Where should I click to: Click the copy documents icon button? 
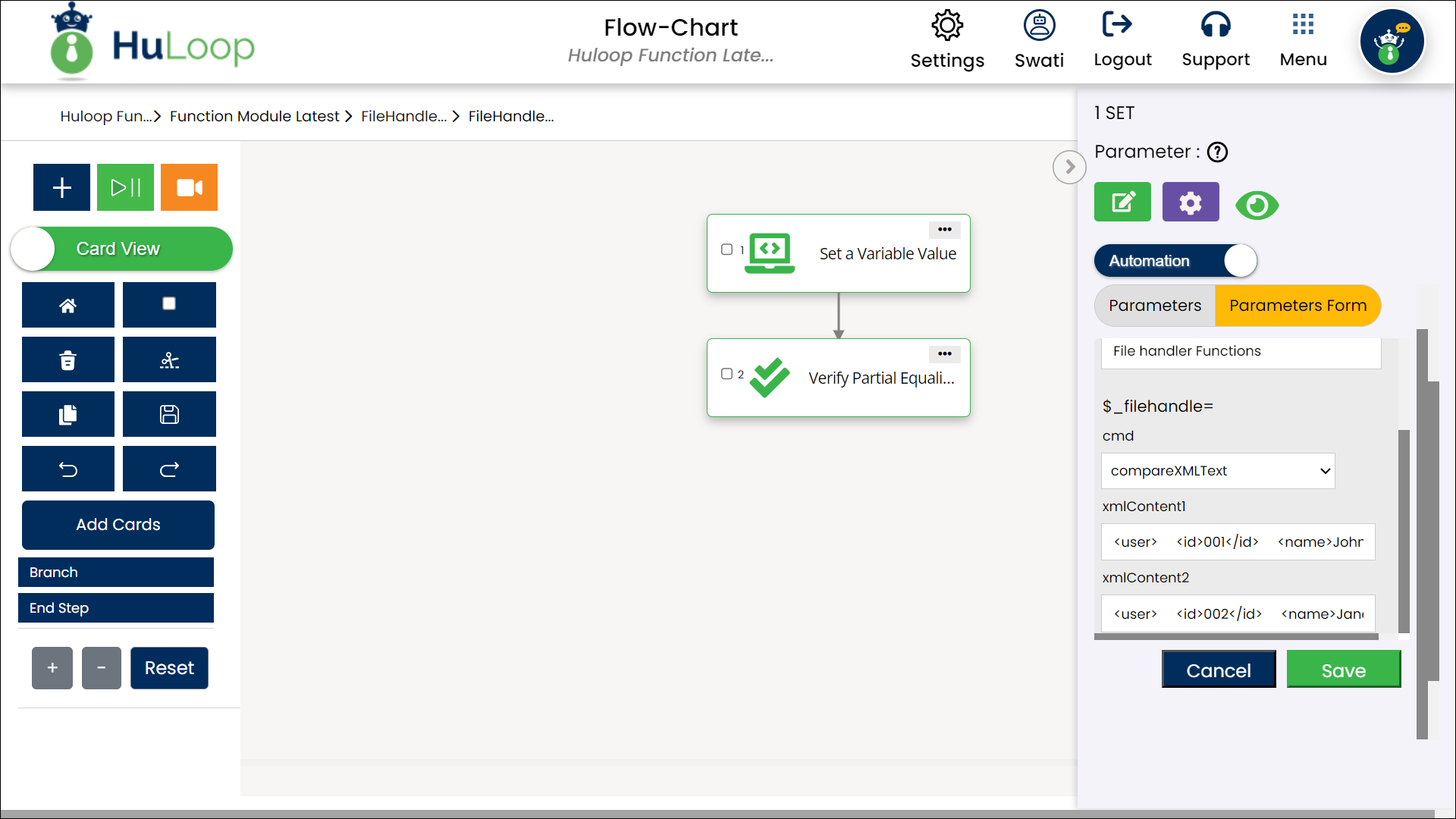tap(68, 414)
